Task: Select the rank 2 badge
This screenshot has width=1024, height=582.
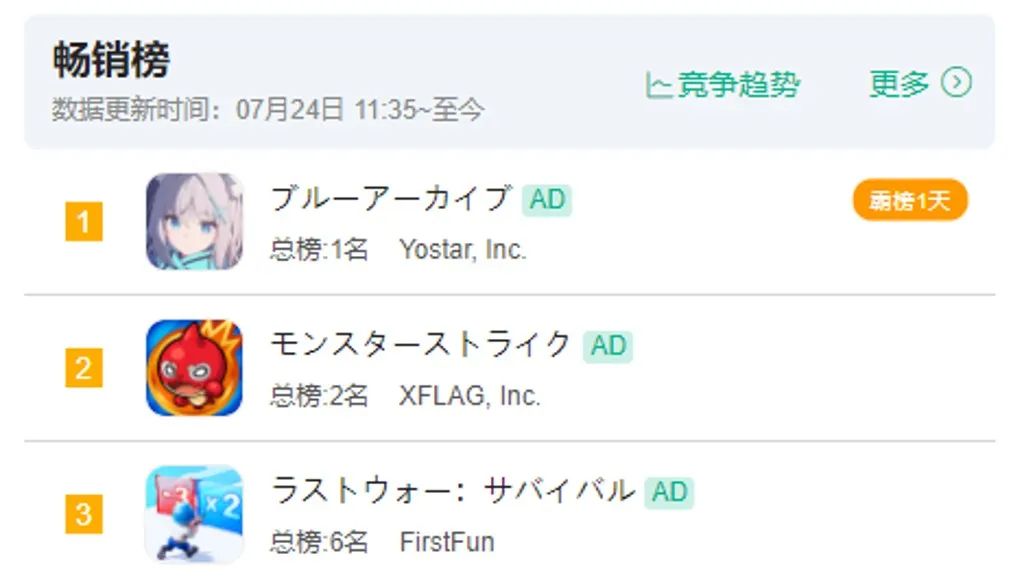Action: (84, 368)
